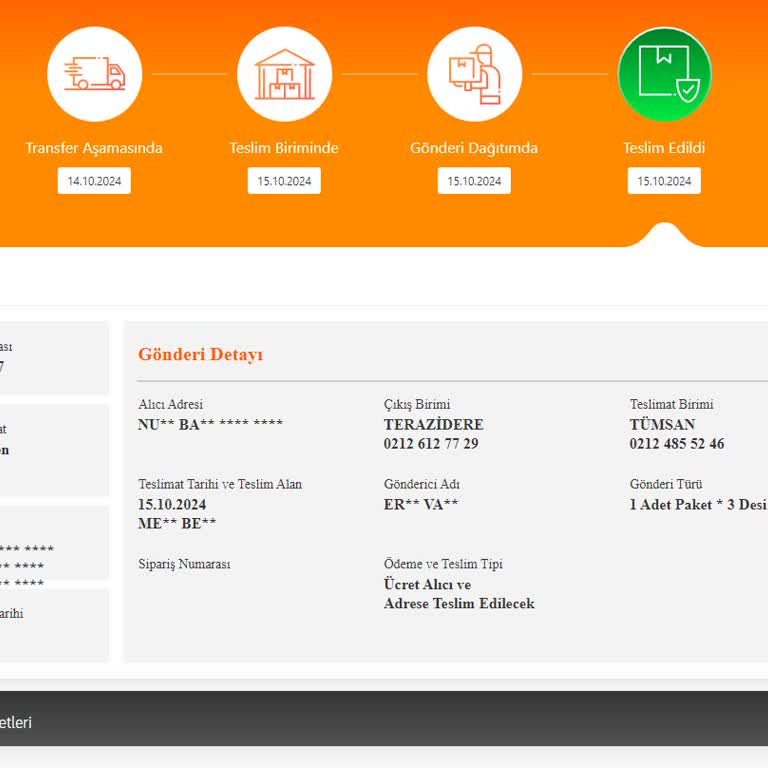The height and width of the screenshot is (768, 768).
Task: Click the Gönderi Dağıtımda courier icon
Action: coord(474,74)
